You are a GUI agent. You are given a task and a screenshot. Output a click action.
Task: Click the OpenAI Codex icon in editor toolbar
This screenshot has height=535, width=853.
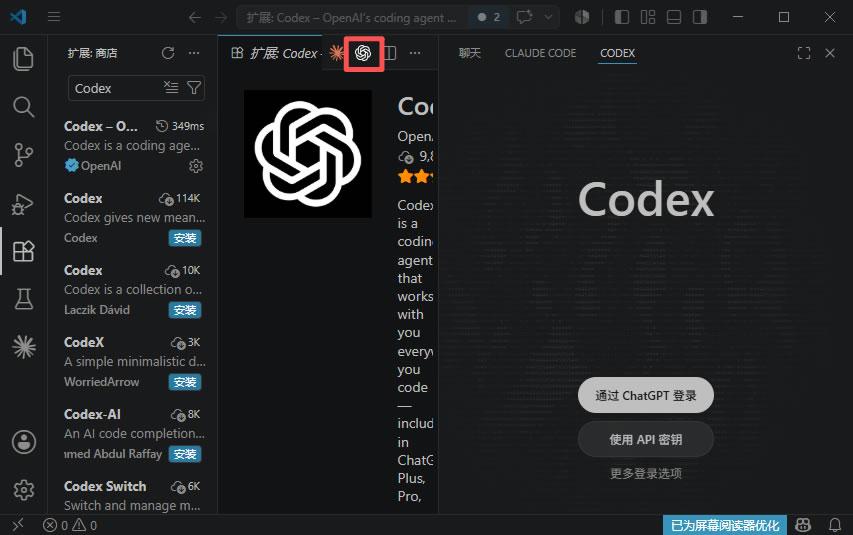point(363,53)
